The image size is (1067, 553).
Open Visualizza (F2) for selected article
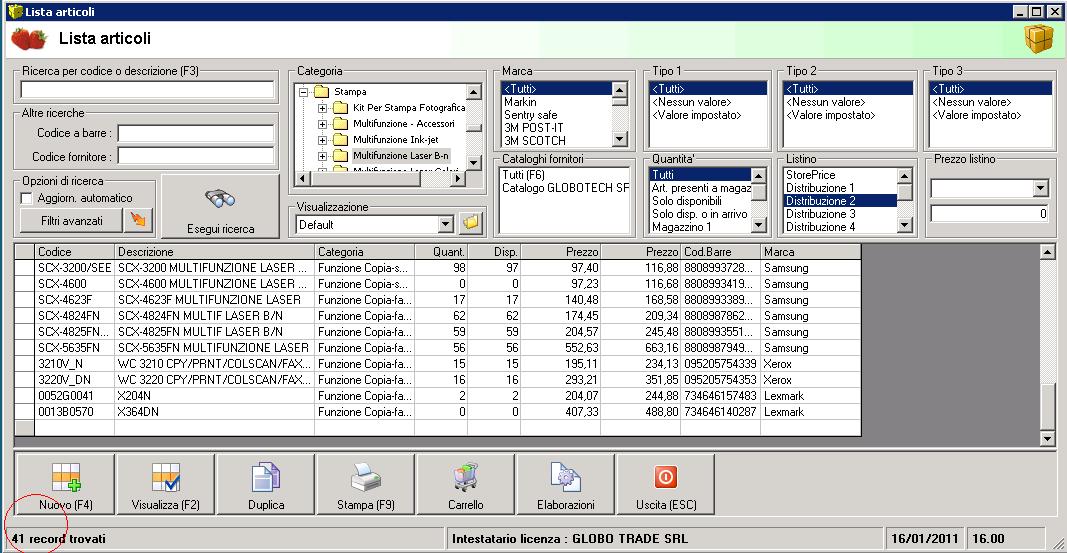click(165, 484)
